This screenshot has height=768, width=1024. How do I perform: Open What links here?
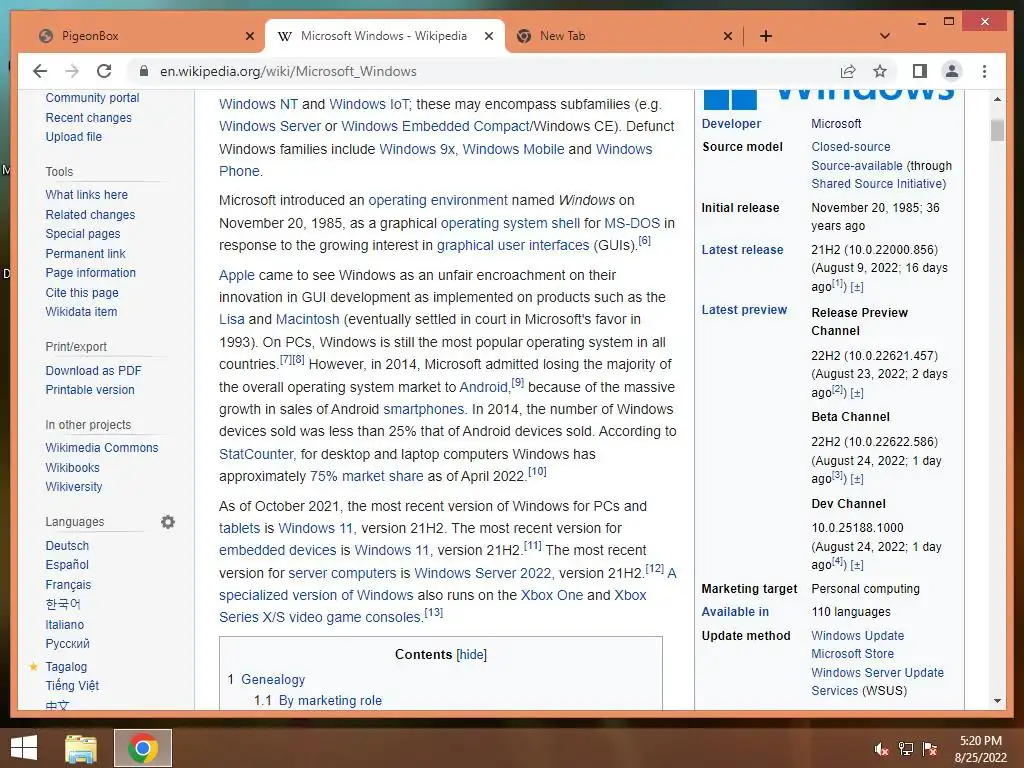(86, 195)
